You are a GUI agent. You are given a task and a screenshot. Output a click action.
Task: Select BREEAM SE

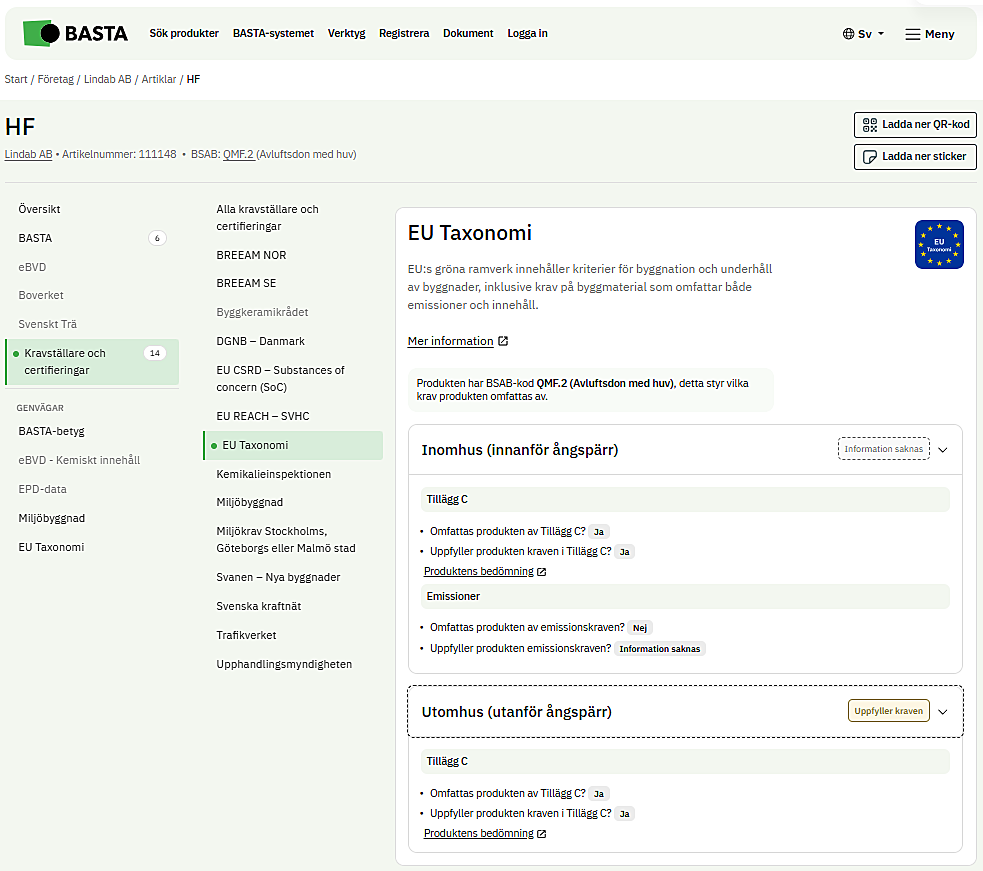(x=246, y=283)
